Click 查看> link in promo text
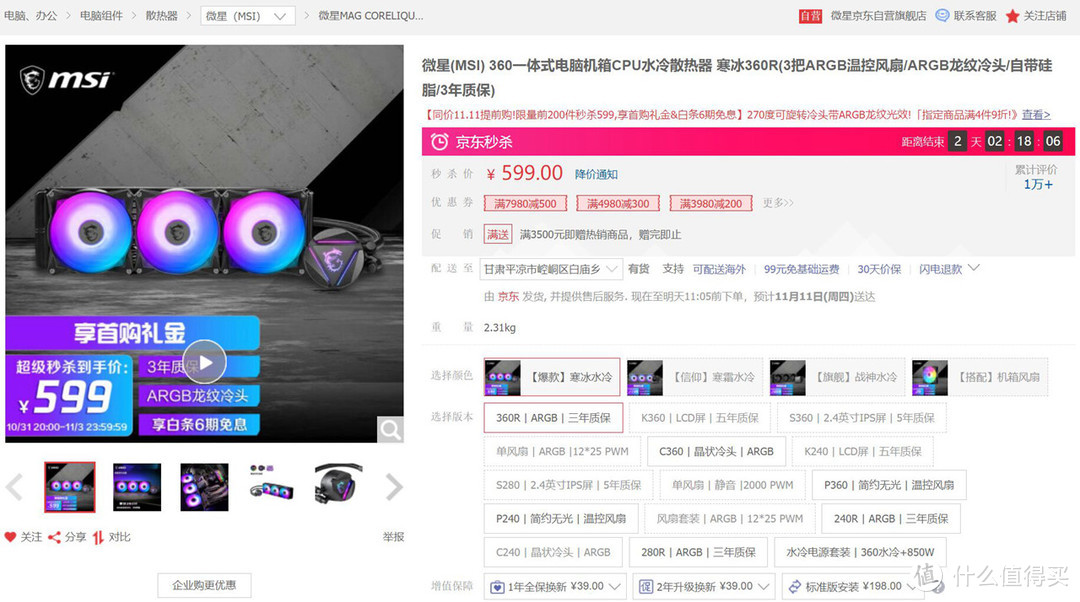Image resolution: width=1080 pixels, height=602 pixels. (x=1036, y=114)
